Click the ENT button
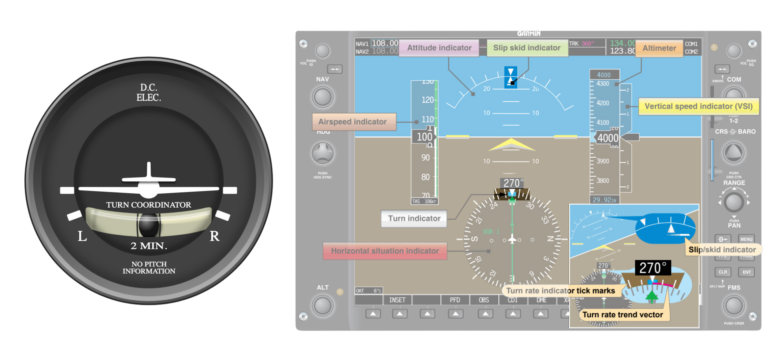Viewport: 768px width, 360px height. (746, 272)
